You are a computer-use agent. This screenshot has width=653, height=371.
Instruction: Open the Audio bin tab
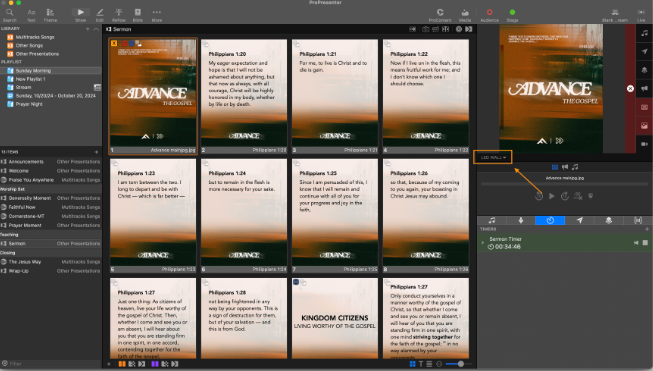[492, 220]
